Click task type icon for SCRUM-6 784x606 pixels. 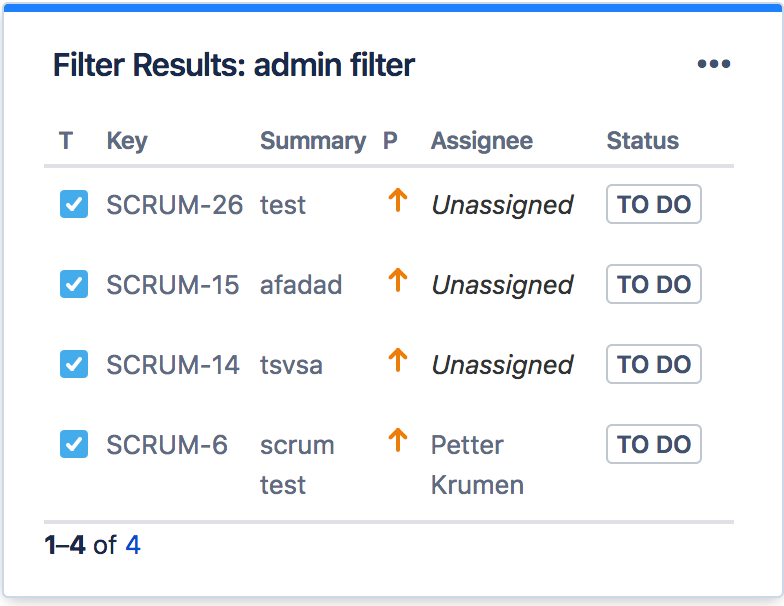pos(74,444)
